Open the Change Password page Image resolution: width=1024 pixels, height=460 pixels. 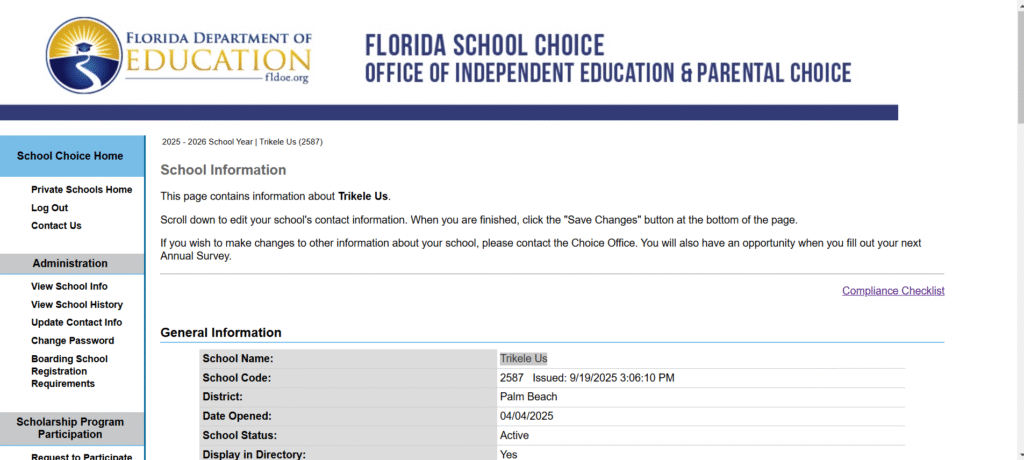click(x=72, y=341)
